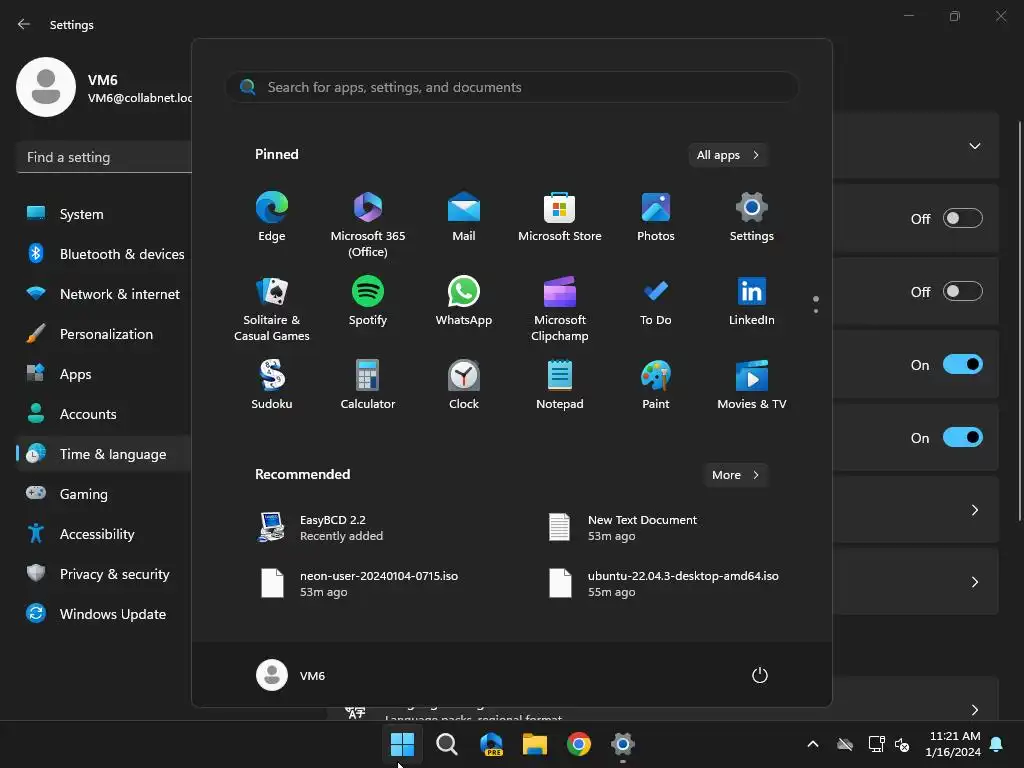1024x768 pixels.
Task: Launch Google Chrome from the taskbar
Action: 579,744
